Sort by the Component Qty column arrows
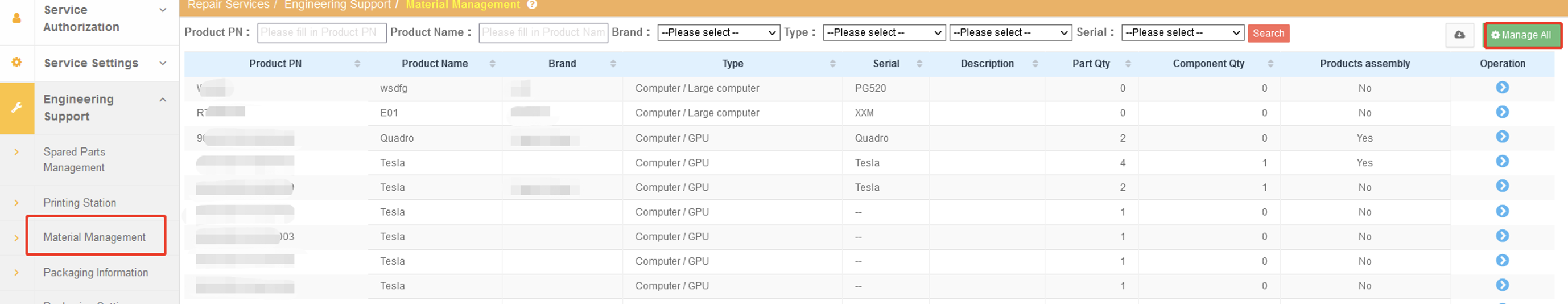Viewport: 1568px width, 304px height. [x=1270, y=63]
